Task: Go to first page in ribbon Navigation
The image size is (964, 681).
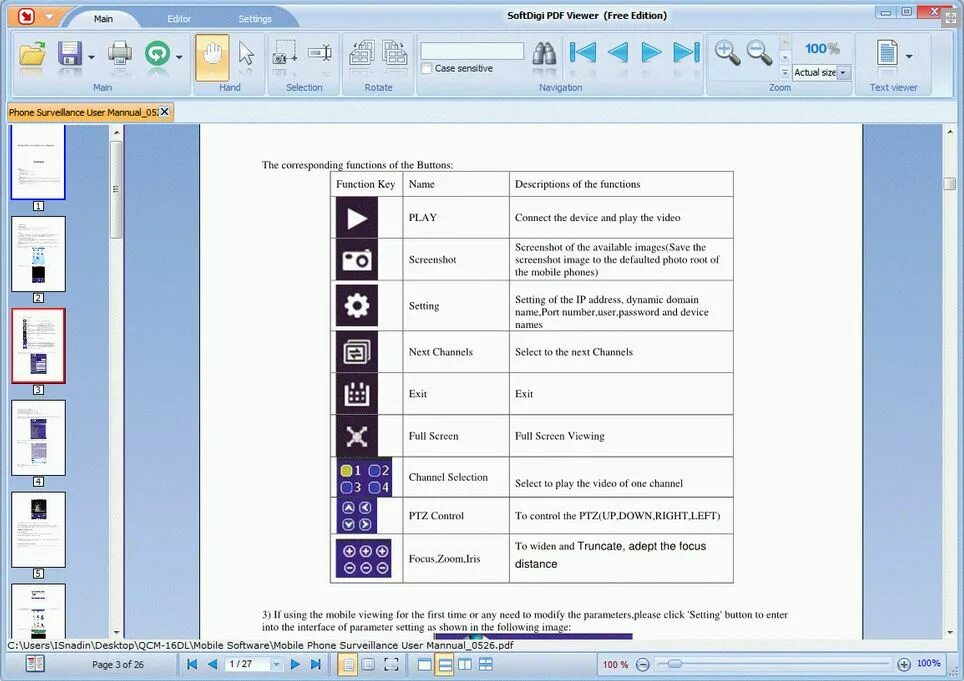Action: point(583,53)
